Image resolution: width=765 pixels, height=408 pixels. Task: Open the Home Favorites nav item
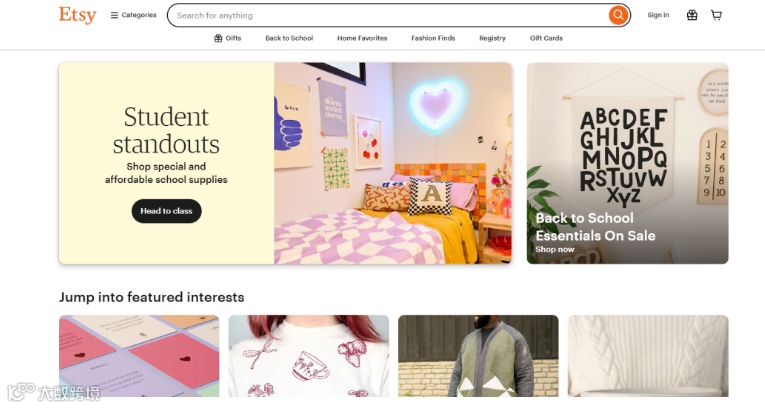click(x=362, y=38)
